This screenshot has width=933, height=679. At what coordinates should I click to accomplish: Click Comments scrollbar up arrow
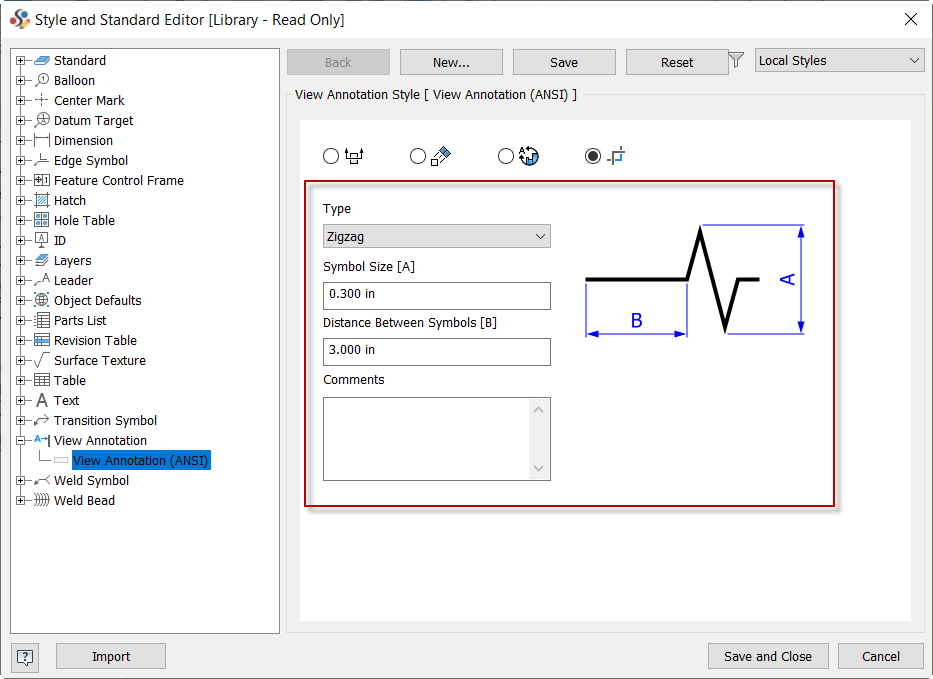pos(538,409)
